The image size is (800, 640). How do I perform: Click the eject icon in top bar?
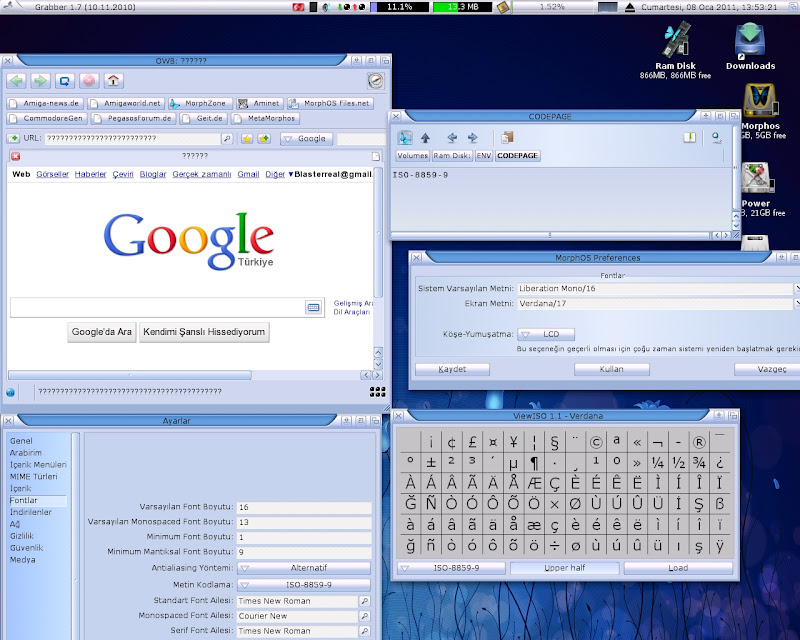tap(630, 7)
